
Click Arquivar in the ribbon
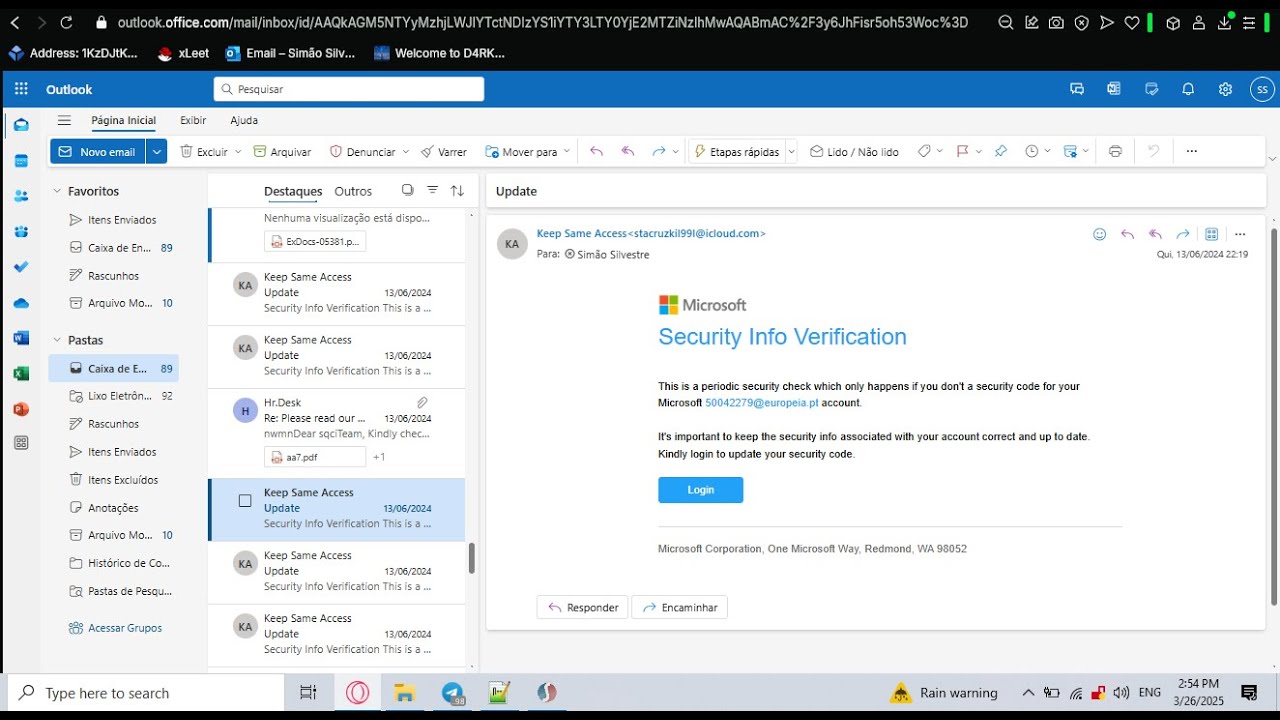click(282, 151)
